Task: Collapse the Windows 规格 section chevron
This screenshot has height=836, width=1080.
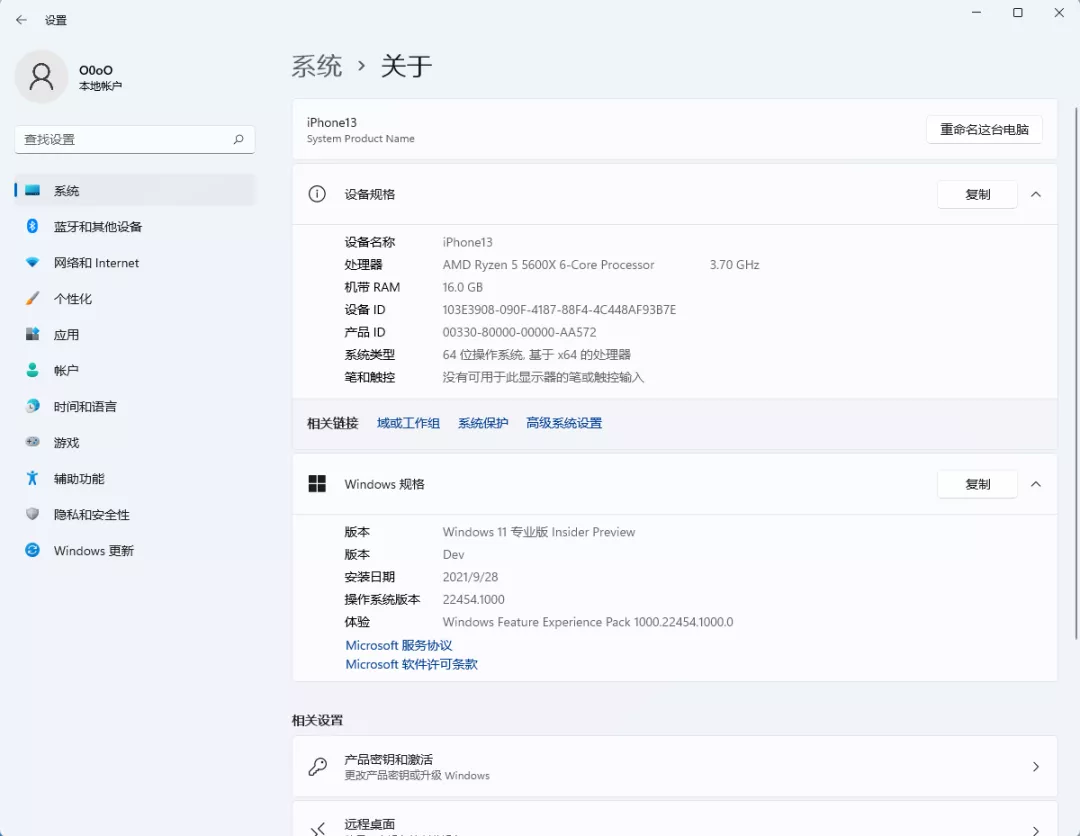Action: point(1036,484)
